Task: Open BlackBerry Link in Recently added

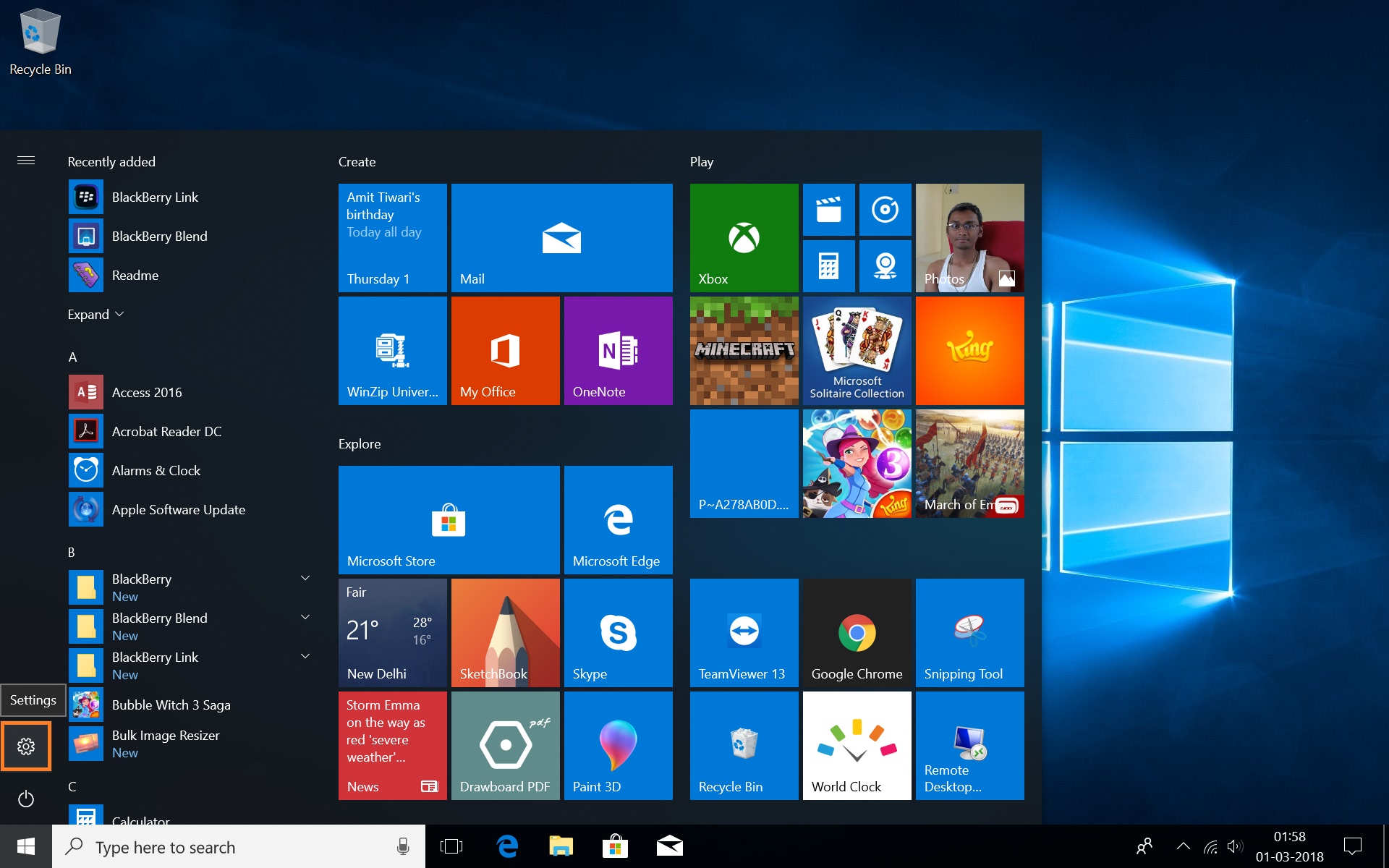Action: (192, 197)
